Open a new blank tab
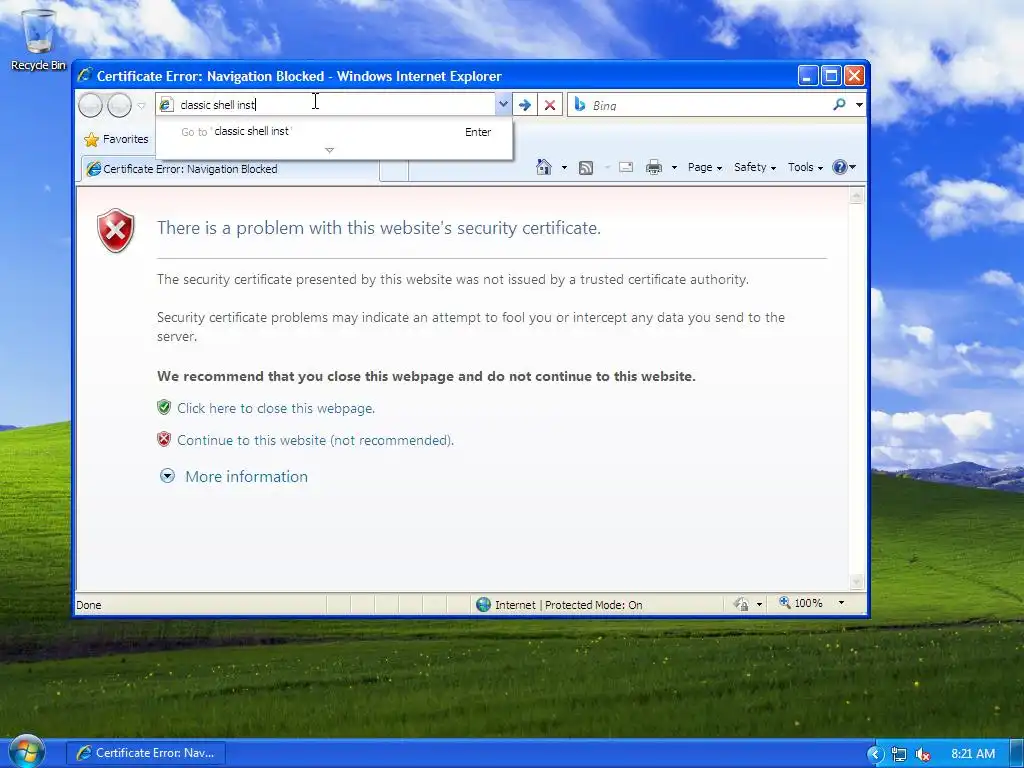 (x=394, y=170)
